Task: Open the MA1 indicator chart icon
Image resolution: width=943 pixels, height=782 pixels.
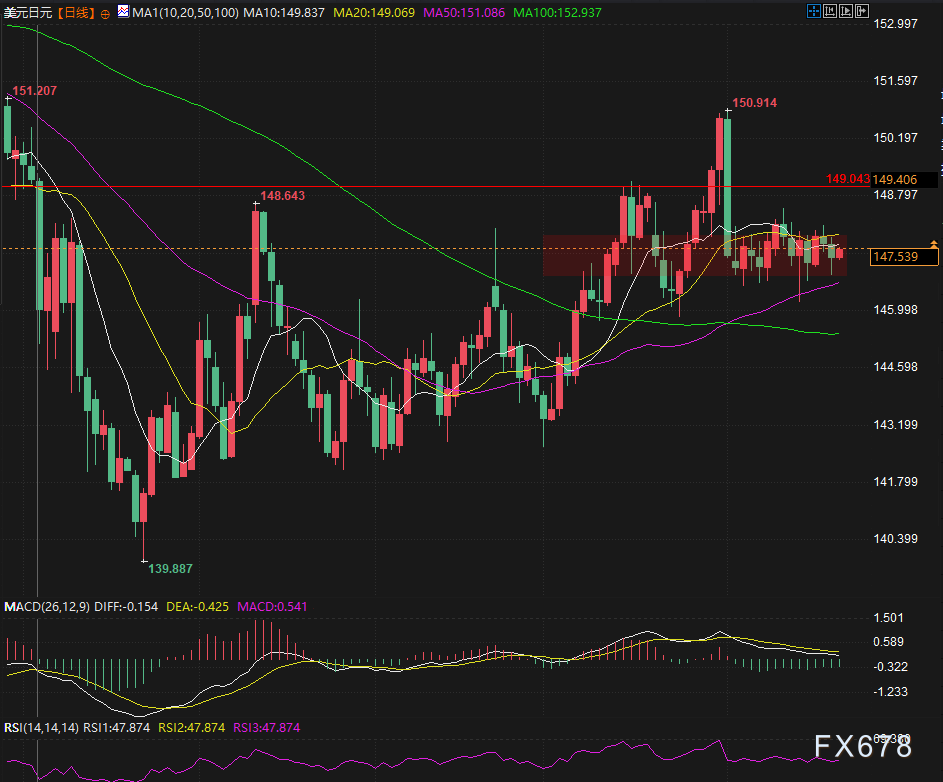Action: [123, 12]
